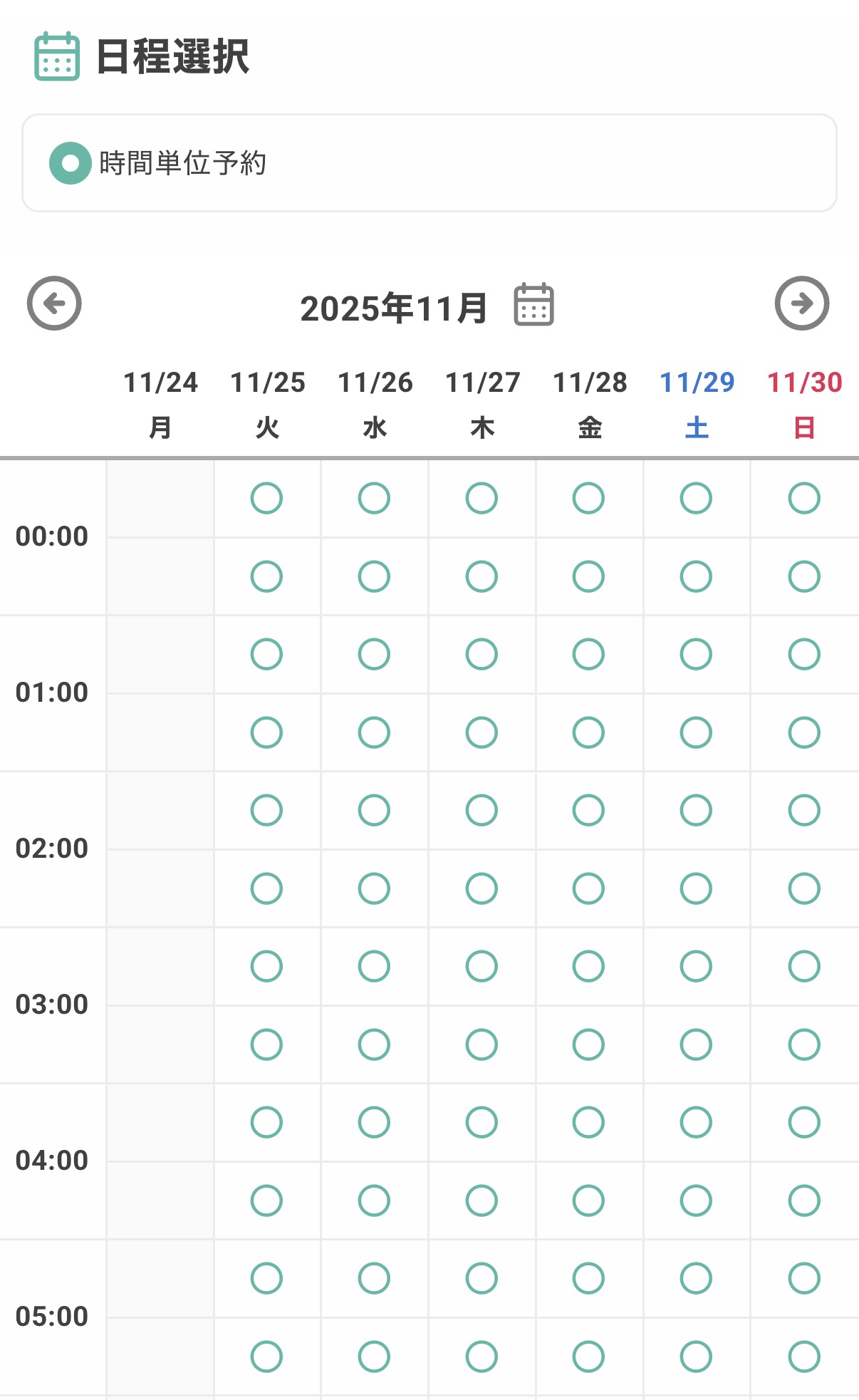Click the 11/29 Saturday column header
Viewport: 859px width, 1400px height.
[x=697, y=404]
